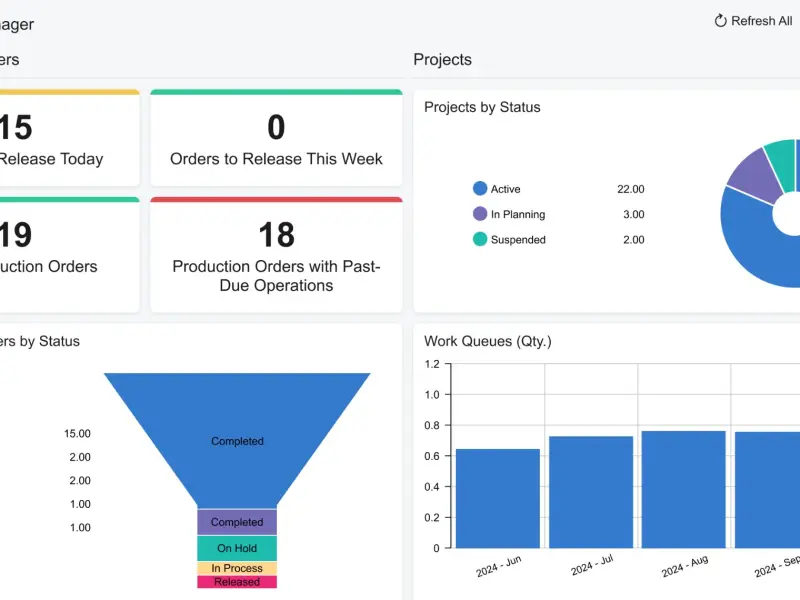Select the teal Suspended legend dot

(x=480, y=239)
